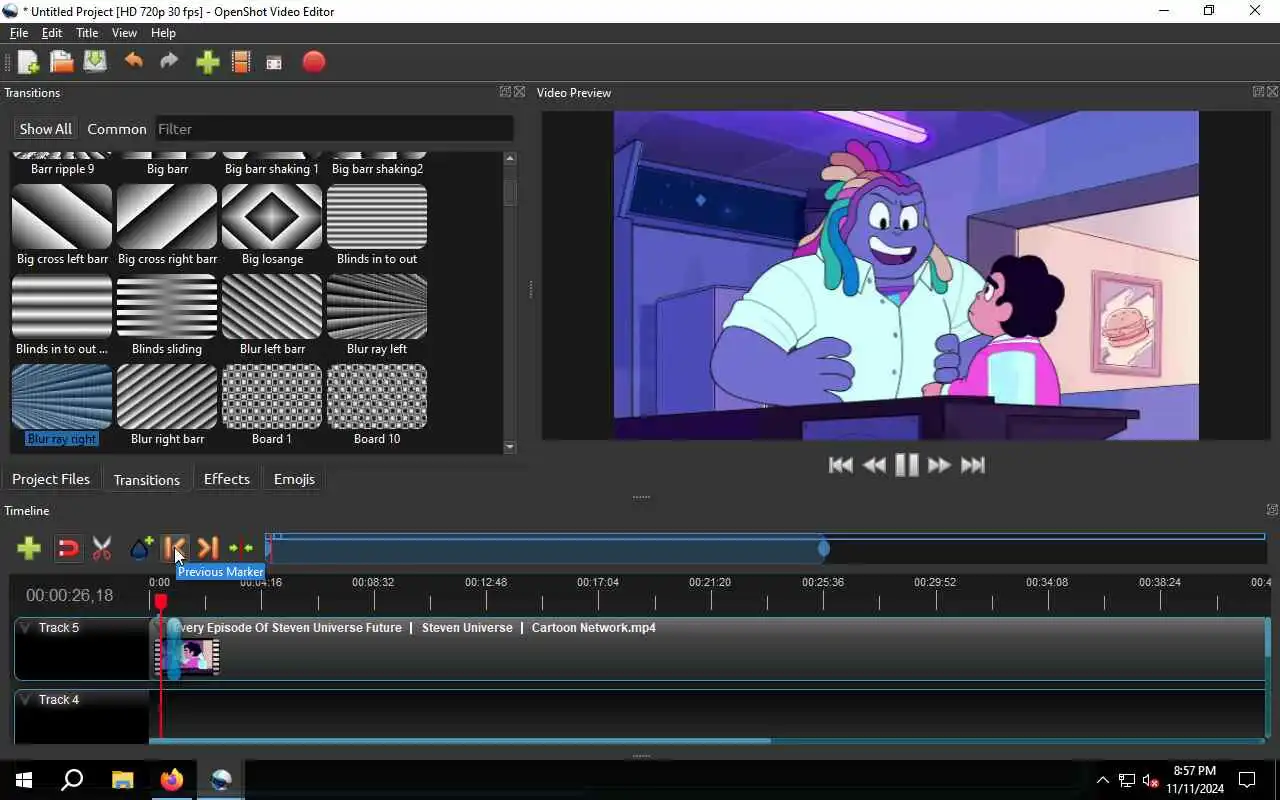Rewind the video preview

(x=874, y=465)
